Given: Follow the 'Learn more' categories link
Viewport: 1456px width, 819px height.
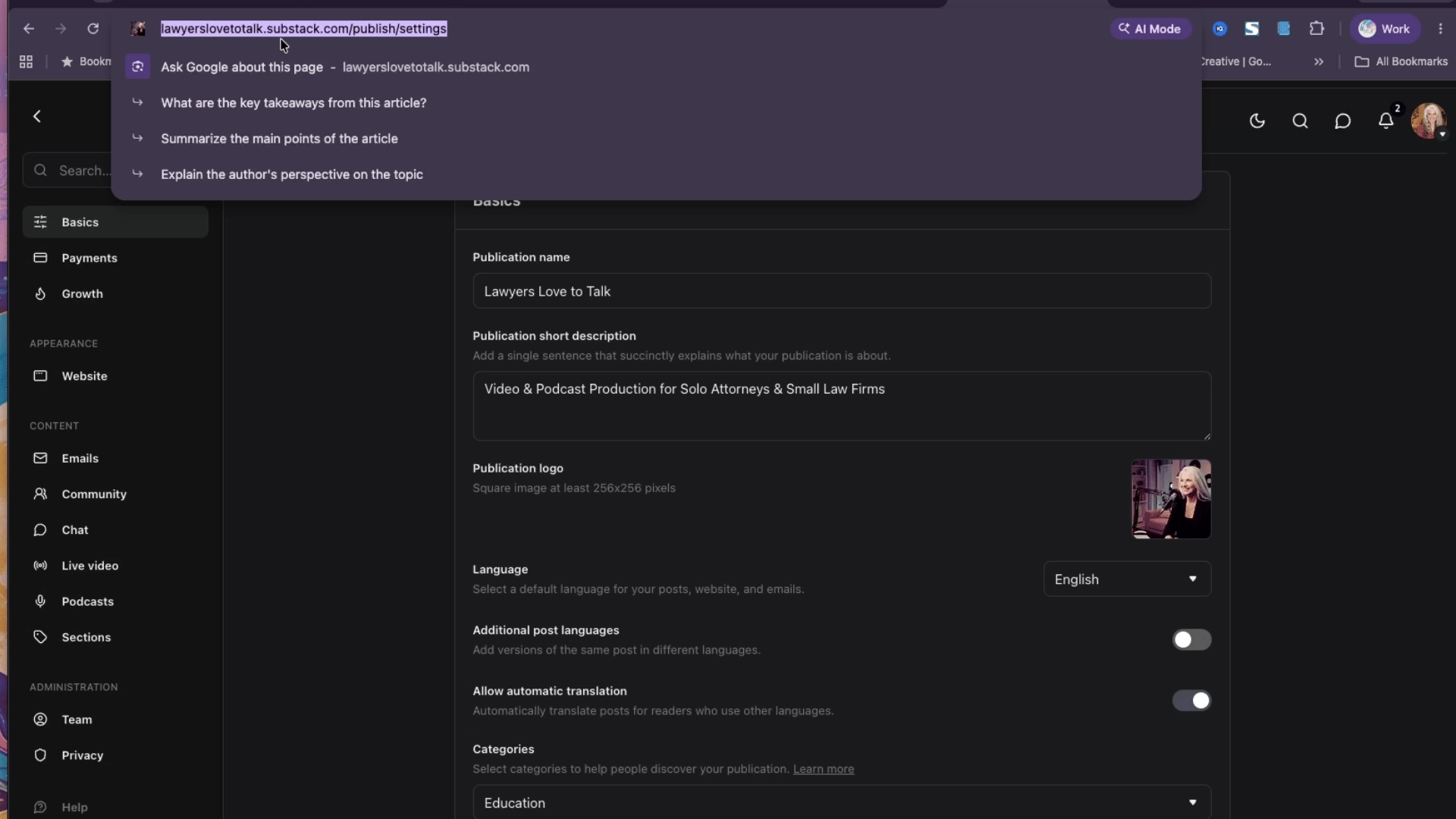Looking at the screenshot, I should (823, 769).
